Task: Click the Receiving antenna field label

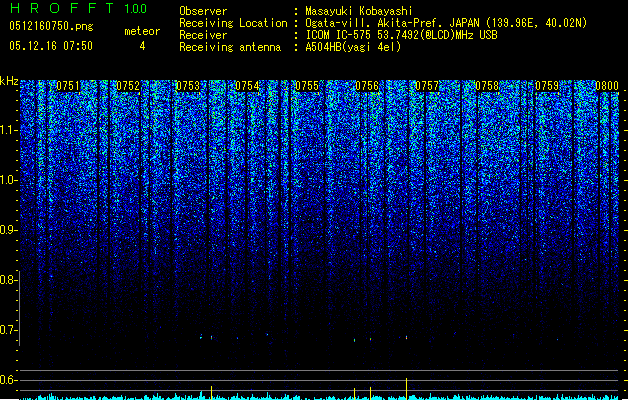Action: click(x=230, y=47)
